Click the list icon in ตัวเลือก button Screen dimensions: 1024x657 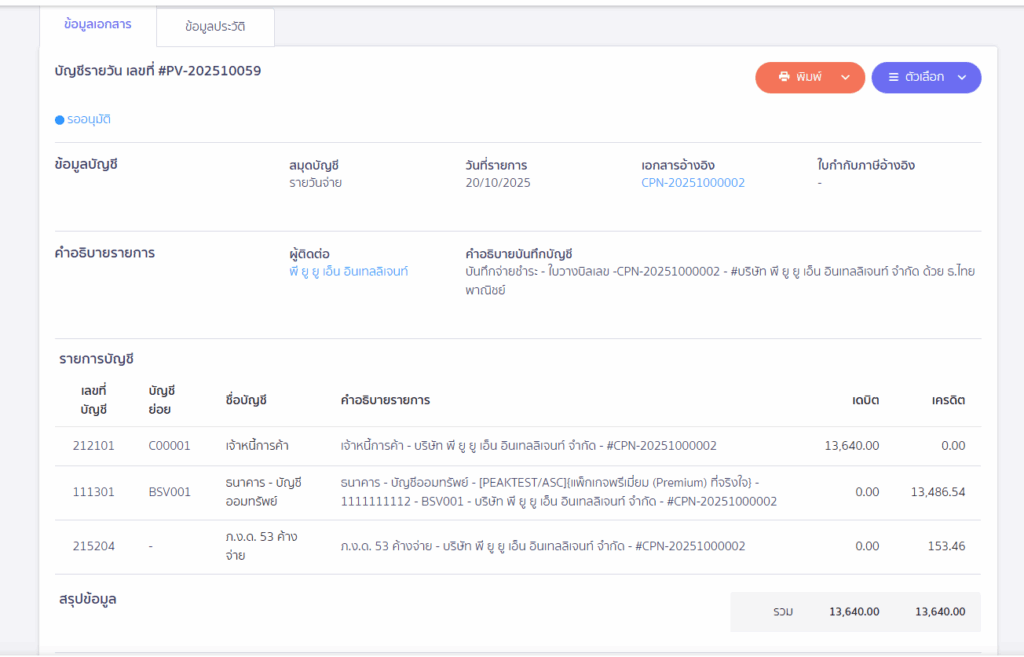point(893,77)
